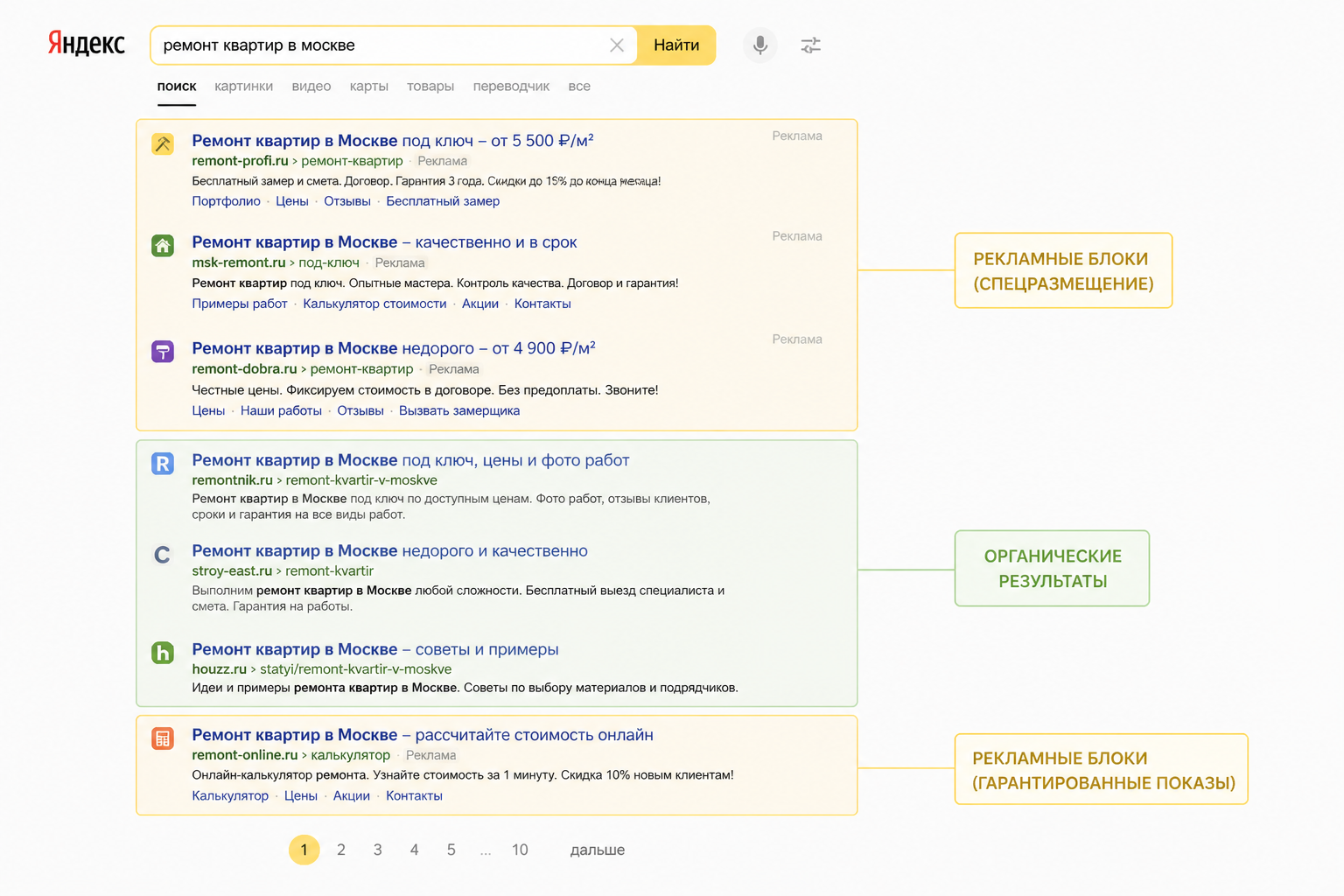Select page 1 in pagination
Viewport: 1344px width, 896px height.
[304, 850]
